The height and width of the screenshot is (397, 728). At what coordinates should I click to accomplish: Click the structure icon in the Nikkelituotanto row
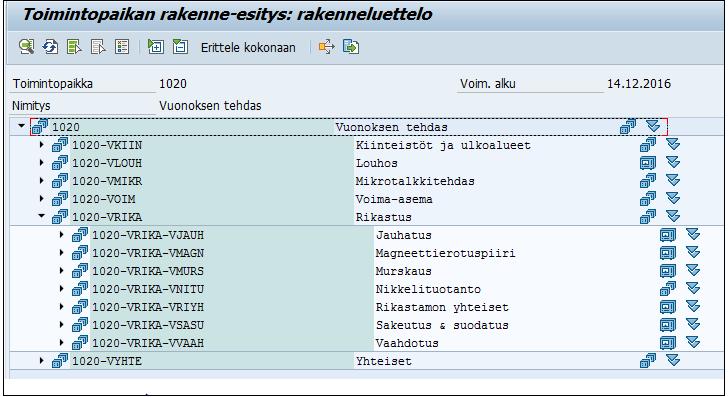click(x=668, y=288)
